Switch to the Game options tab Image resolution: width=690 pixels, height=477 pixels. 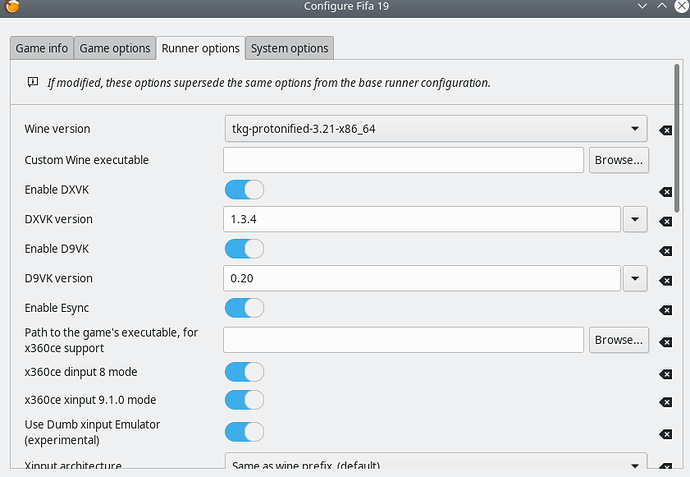point(115,48)
